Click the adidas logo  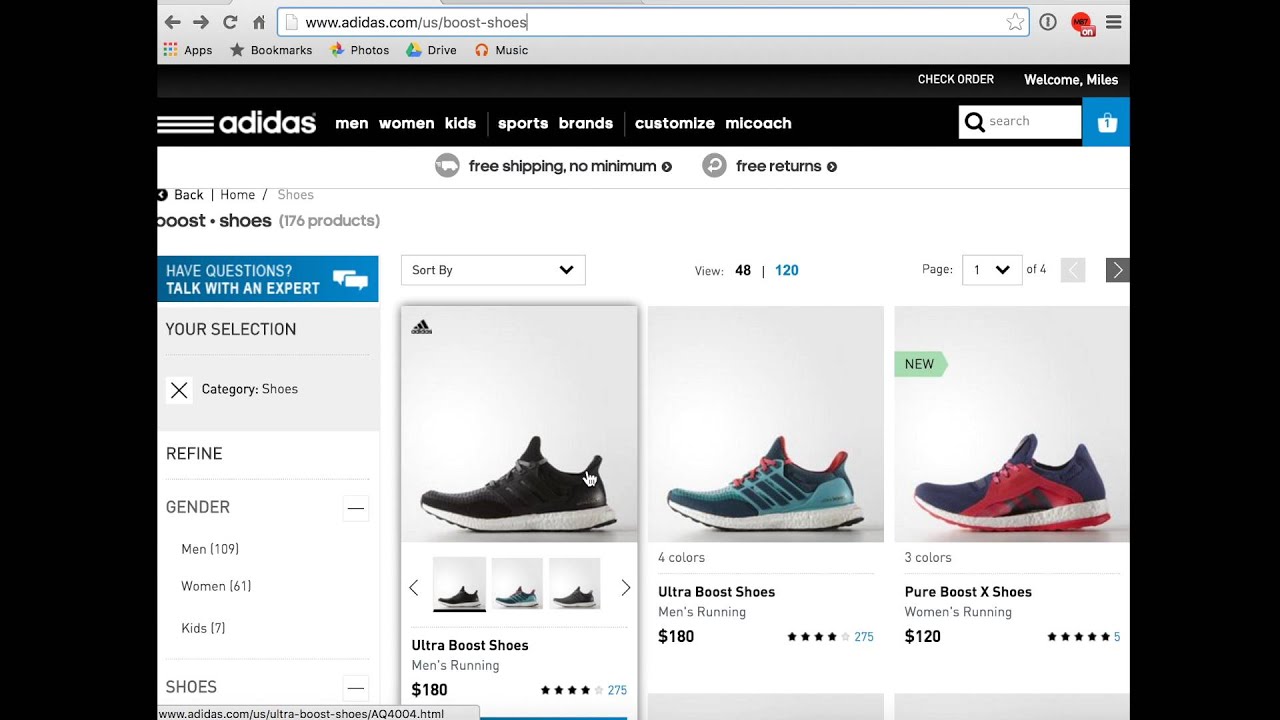(237, 123)
